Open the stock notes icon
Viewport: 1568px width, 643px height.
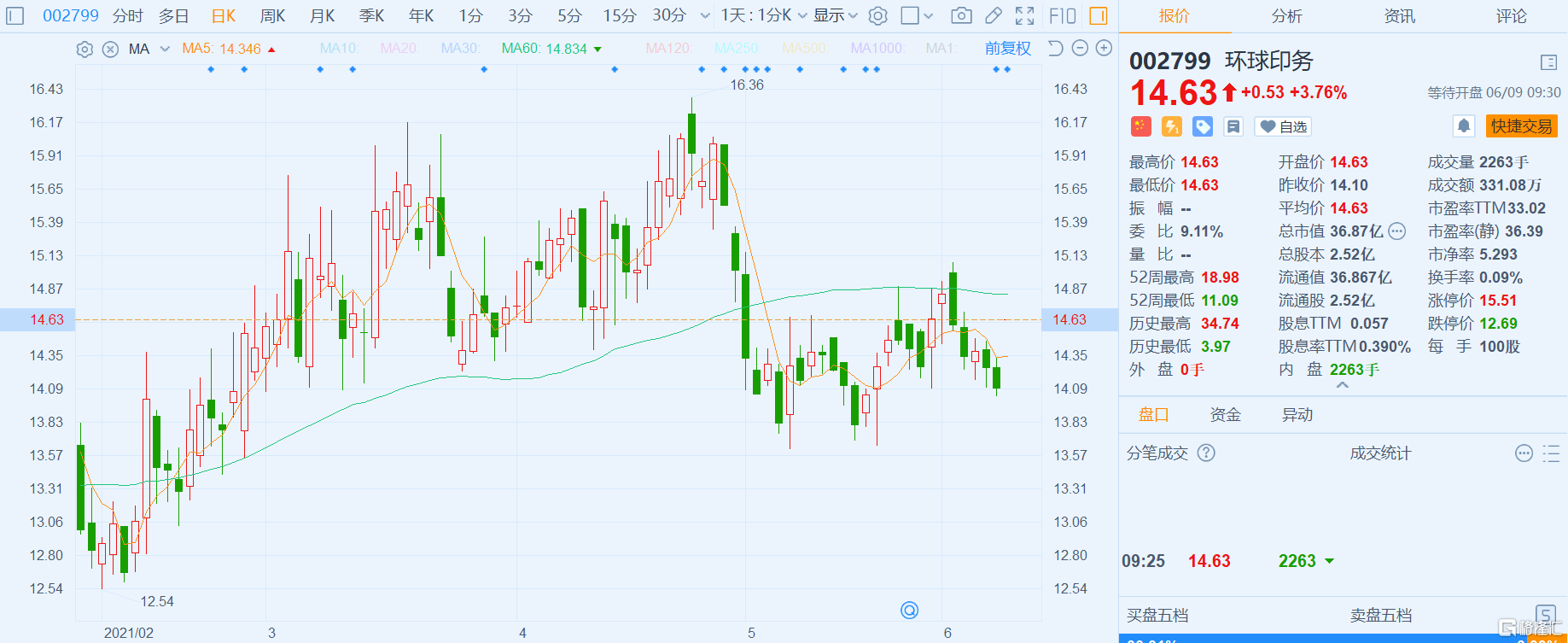pos(1233,126)
